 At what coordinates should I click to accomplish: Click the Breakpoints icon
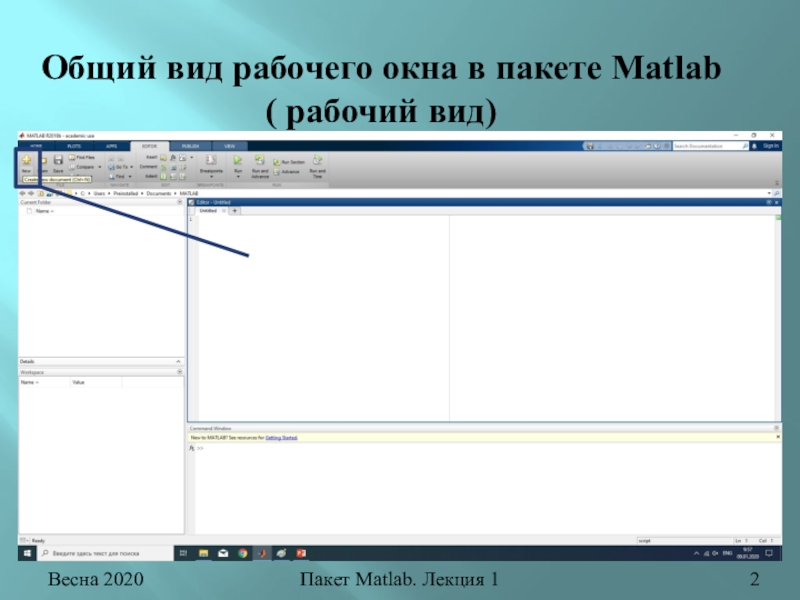[x=211, y=160]
